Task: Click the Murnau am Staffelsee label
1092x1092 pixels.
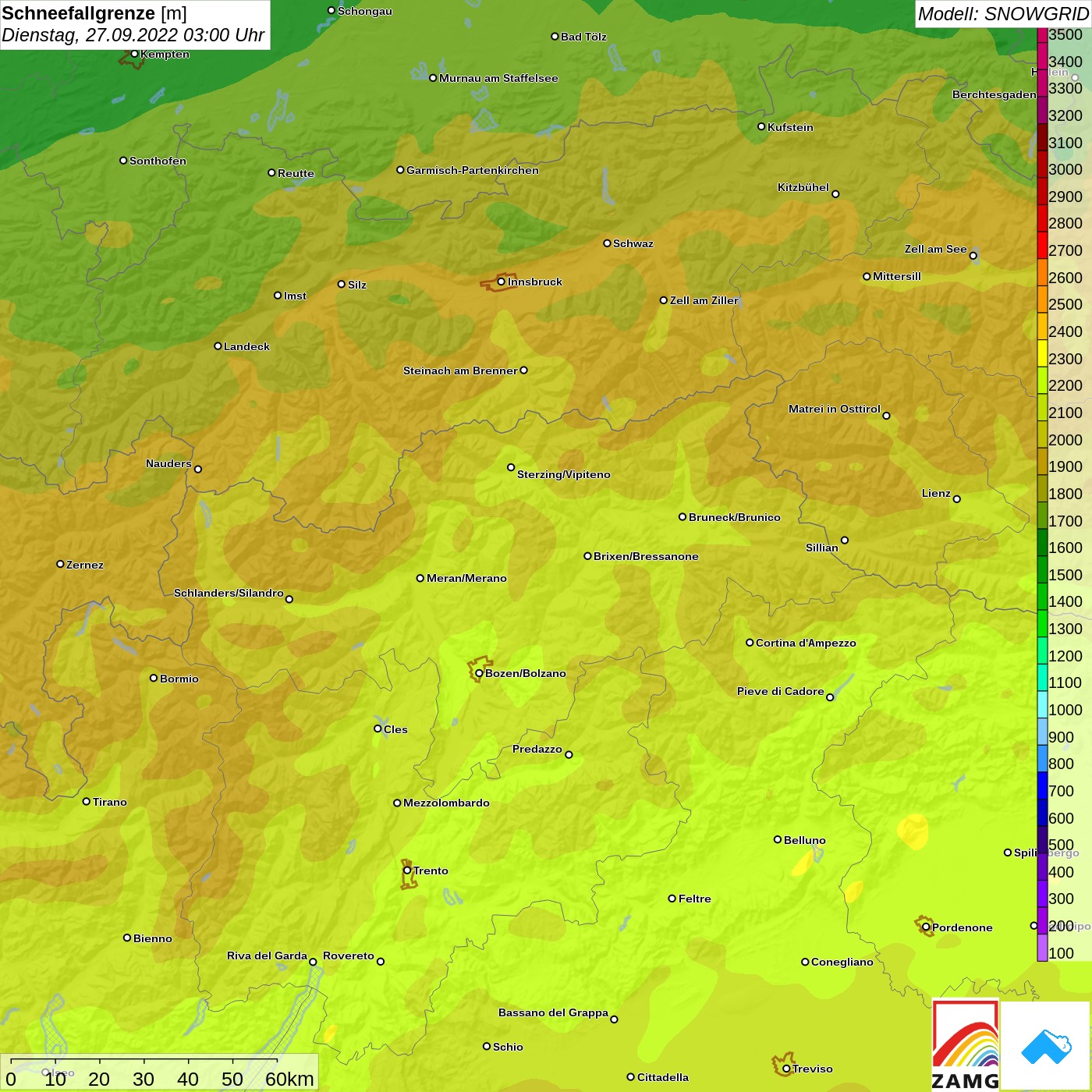Action: tap(498, 78)
